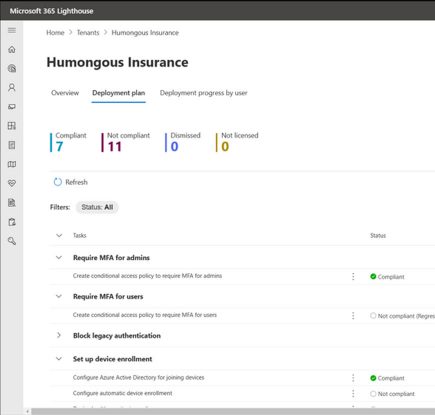Click Set up device enrollment heading

(112, 359)
